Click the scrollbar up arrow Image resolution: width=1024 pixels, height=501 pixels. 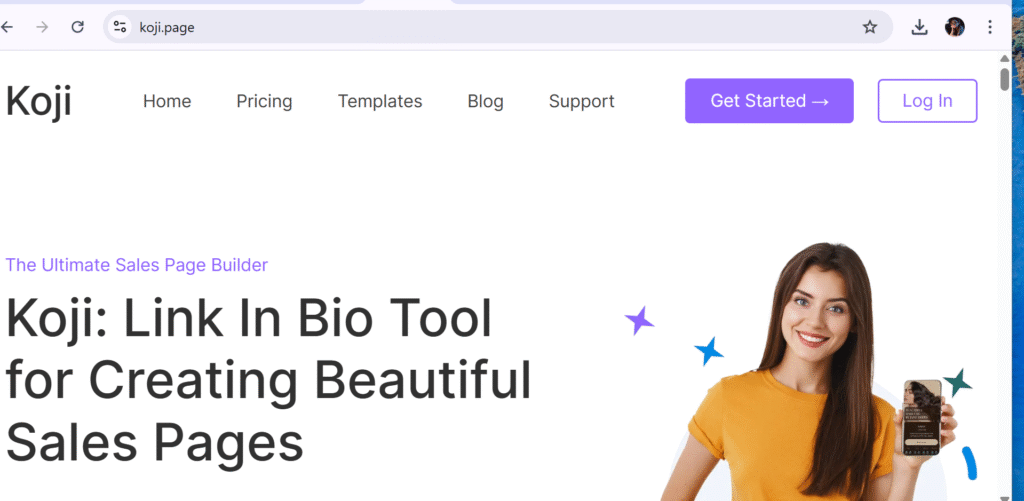pyautogui.click(x=1004, y=59)
